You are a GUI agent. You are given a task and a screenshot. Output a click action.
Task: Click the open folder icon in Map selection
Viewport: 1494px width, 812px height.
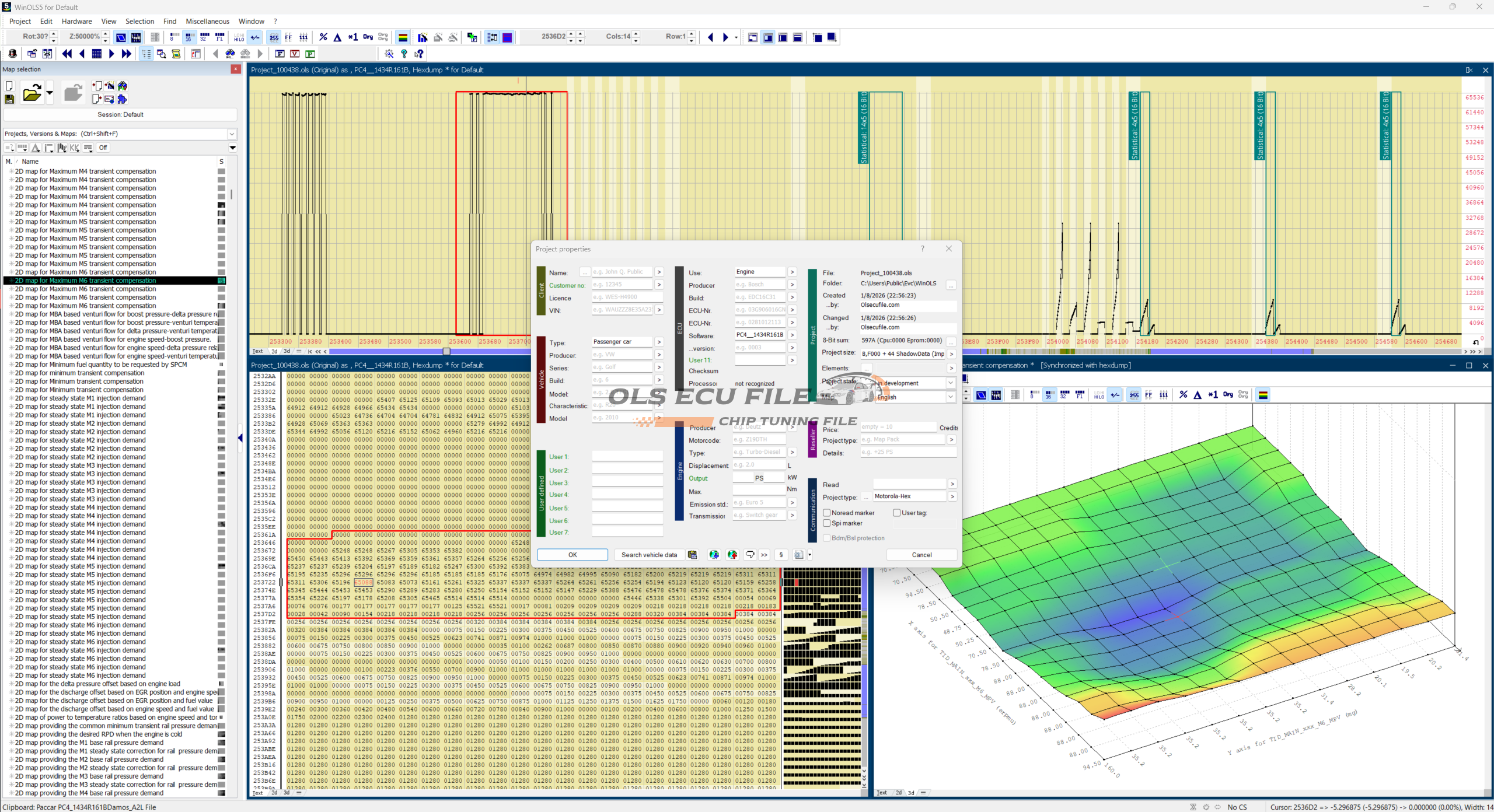[x=32, y=93]
